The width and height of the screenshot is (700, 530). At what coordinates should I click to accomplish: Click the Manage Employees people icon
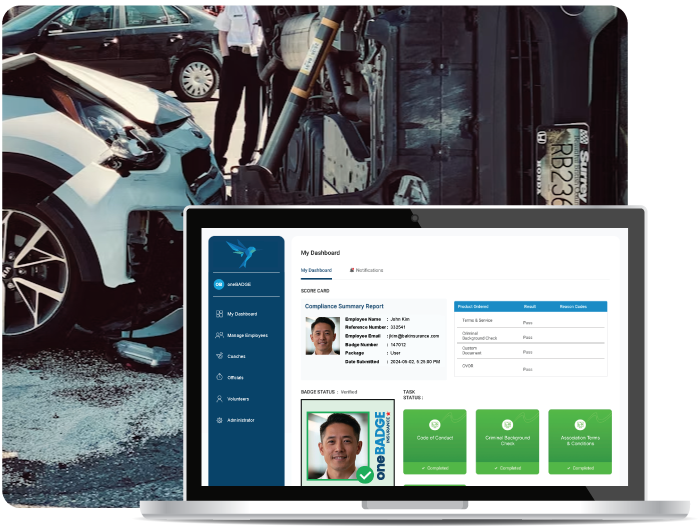(x=219, y=335)
